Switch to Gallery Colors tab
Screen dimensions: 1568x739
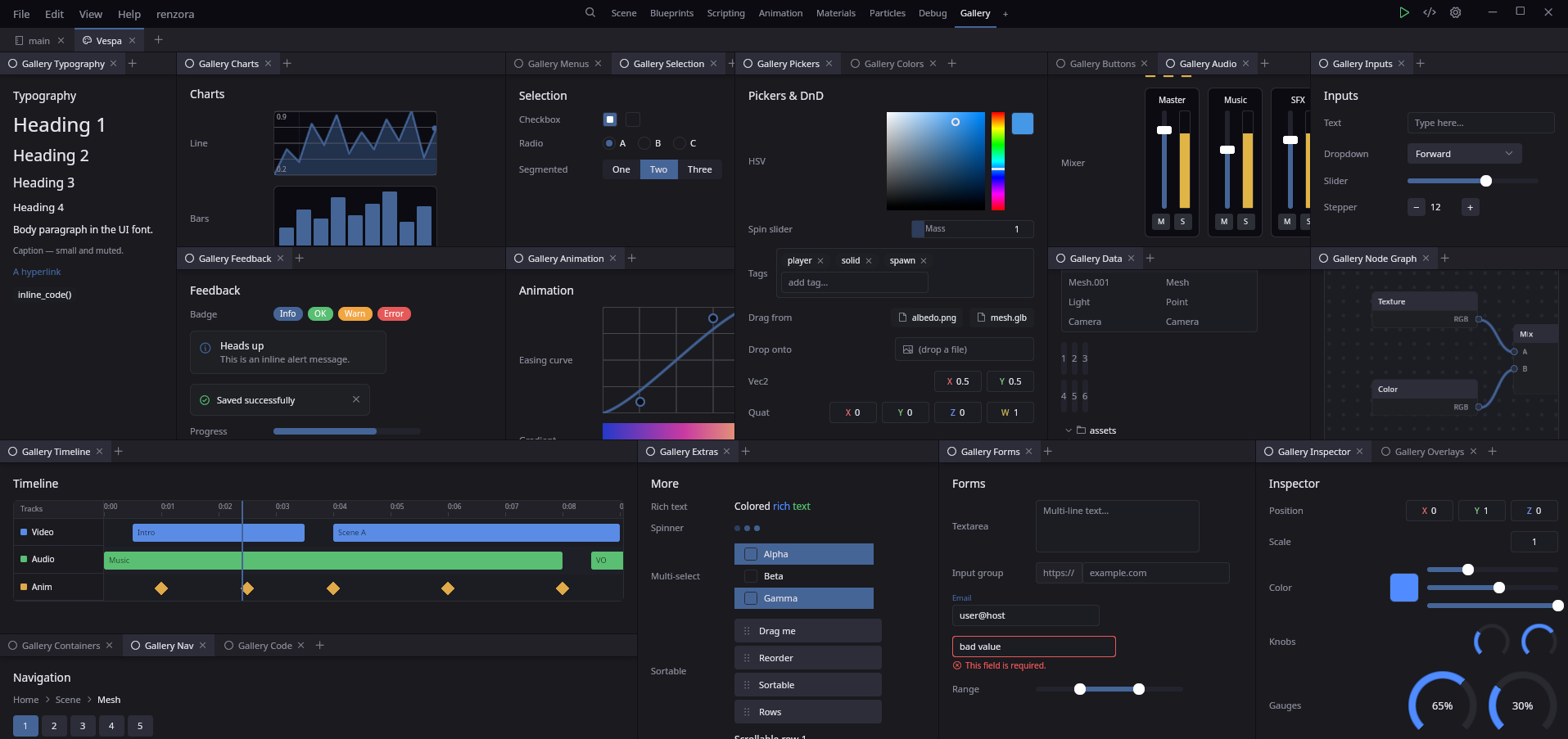point(893,64)
